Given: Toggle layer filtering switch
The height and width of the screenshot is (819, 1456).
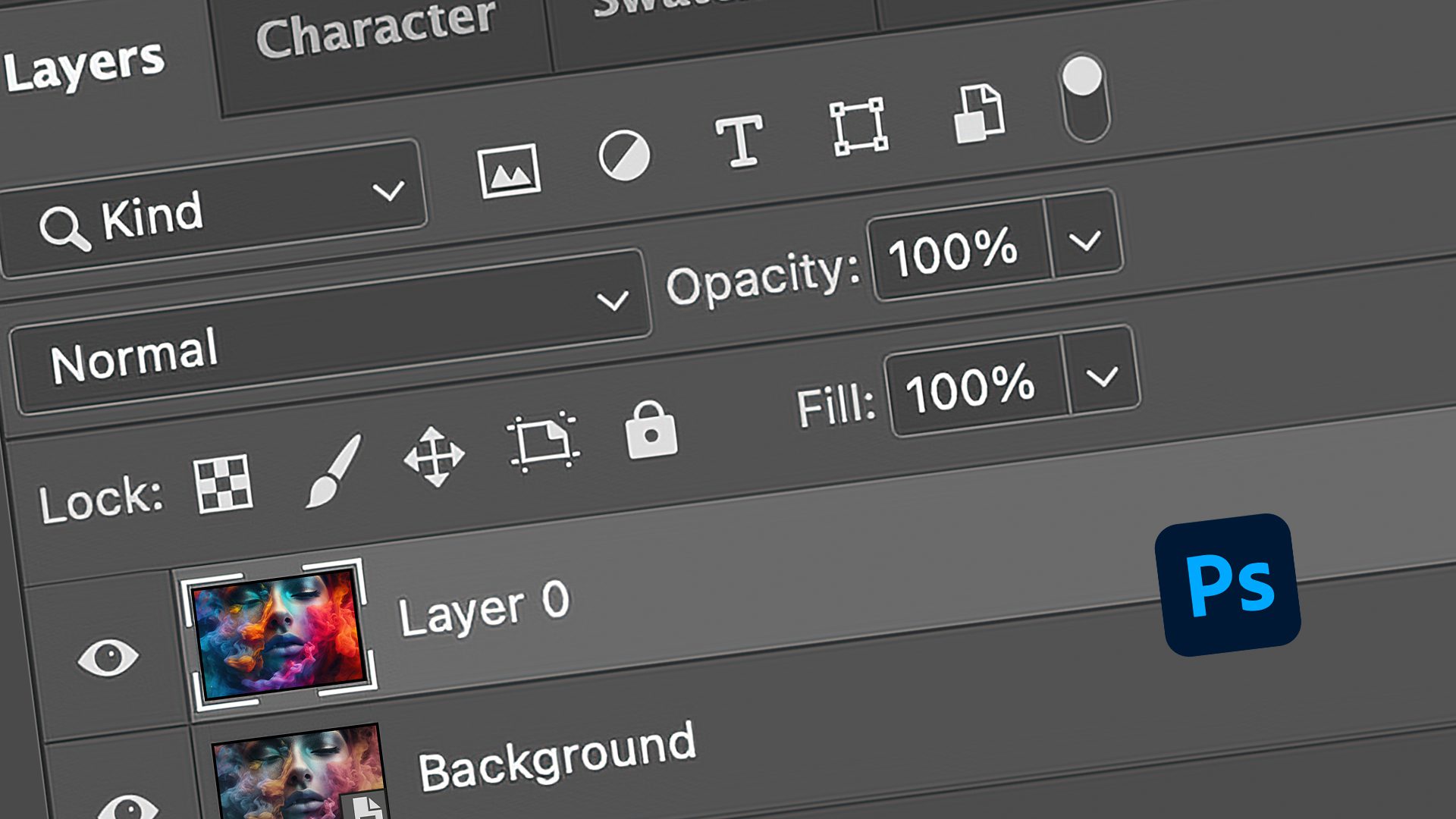Looking at the screenshot, I should (x=1085, y=99).
